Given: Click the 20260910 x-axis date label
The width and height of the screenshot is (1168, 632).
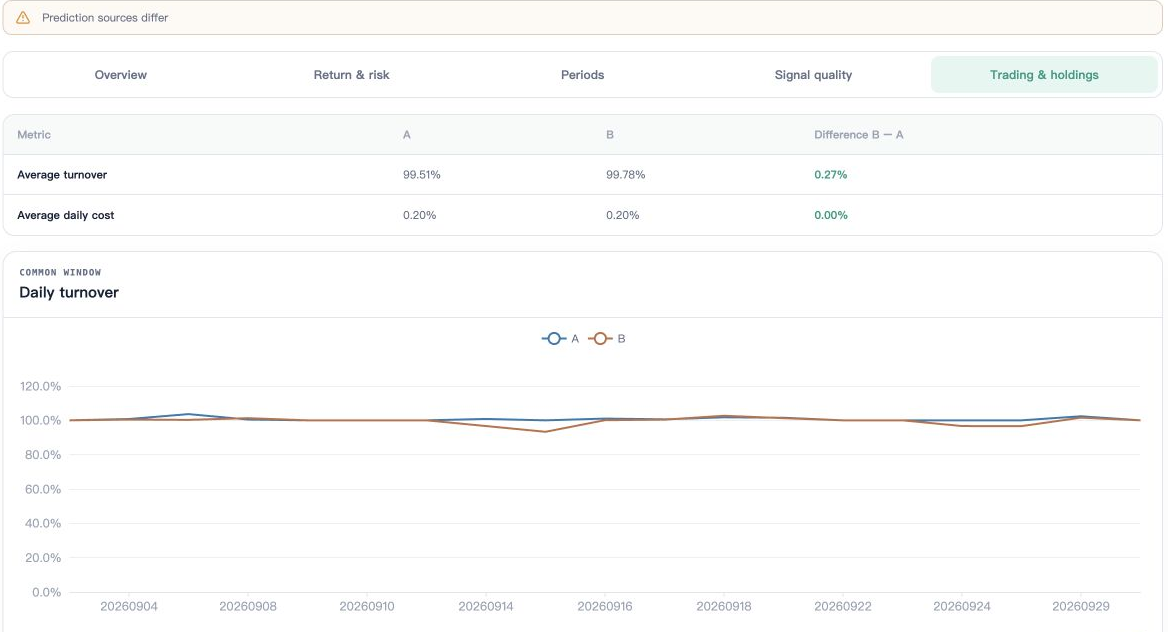Looking at the screenshot, I should coord(367,606).
